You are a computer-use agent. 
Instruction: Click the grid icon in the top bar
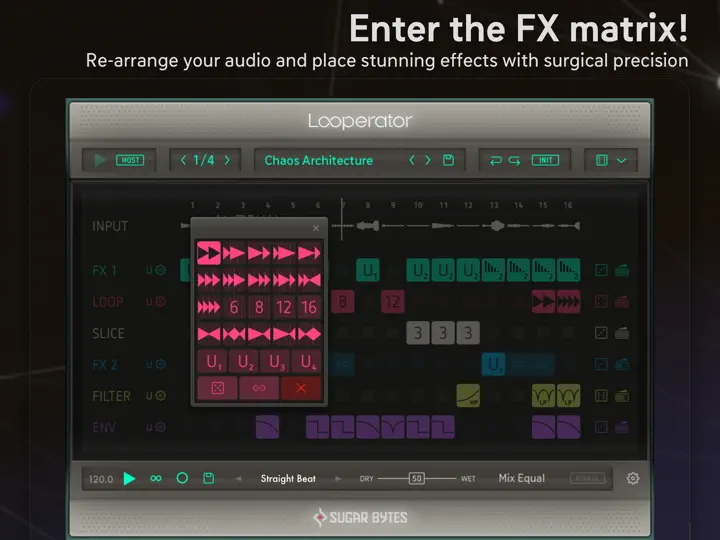tap(602, 160)
